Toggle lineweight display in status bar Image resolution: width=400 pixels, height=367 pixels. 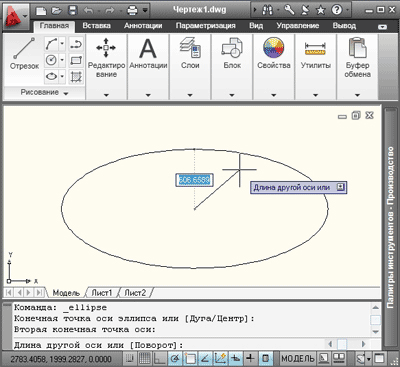(x=250, y=359)
